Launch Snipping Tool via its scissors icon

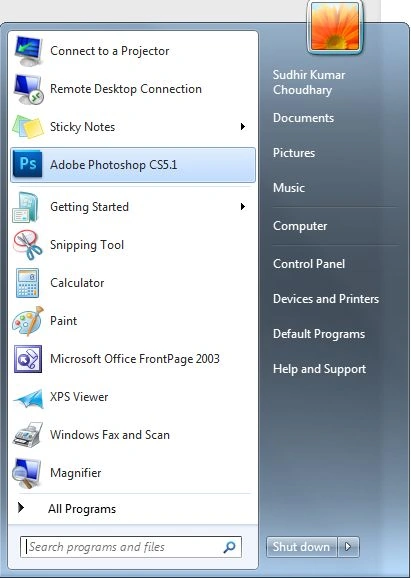[28, 245]
